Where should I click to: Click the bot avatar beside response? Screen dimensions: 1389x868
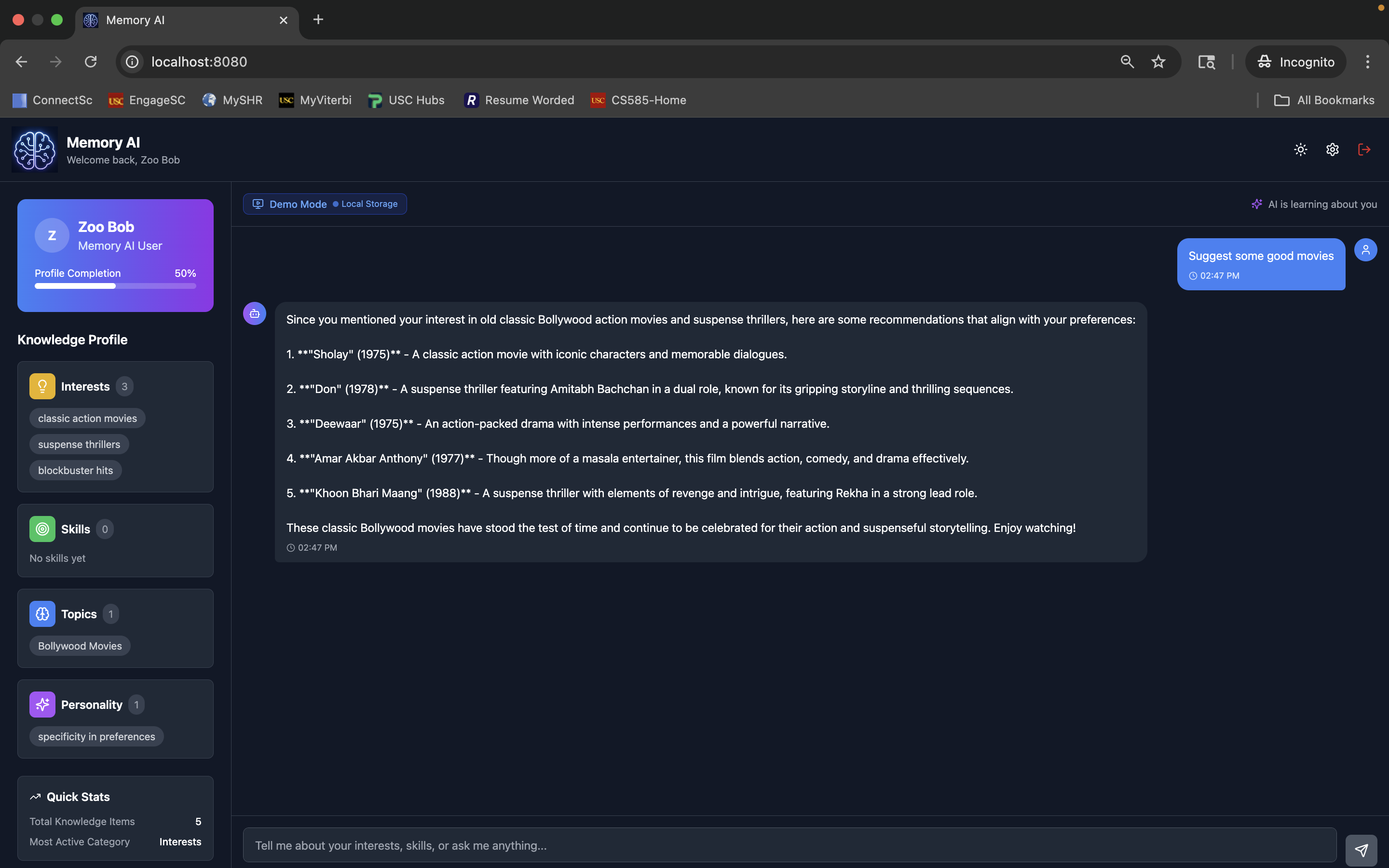[x=254, y=314]
